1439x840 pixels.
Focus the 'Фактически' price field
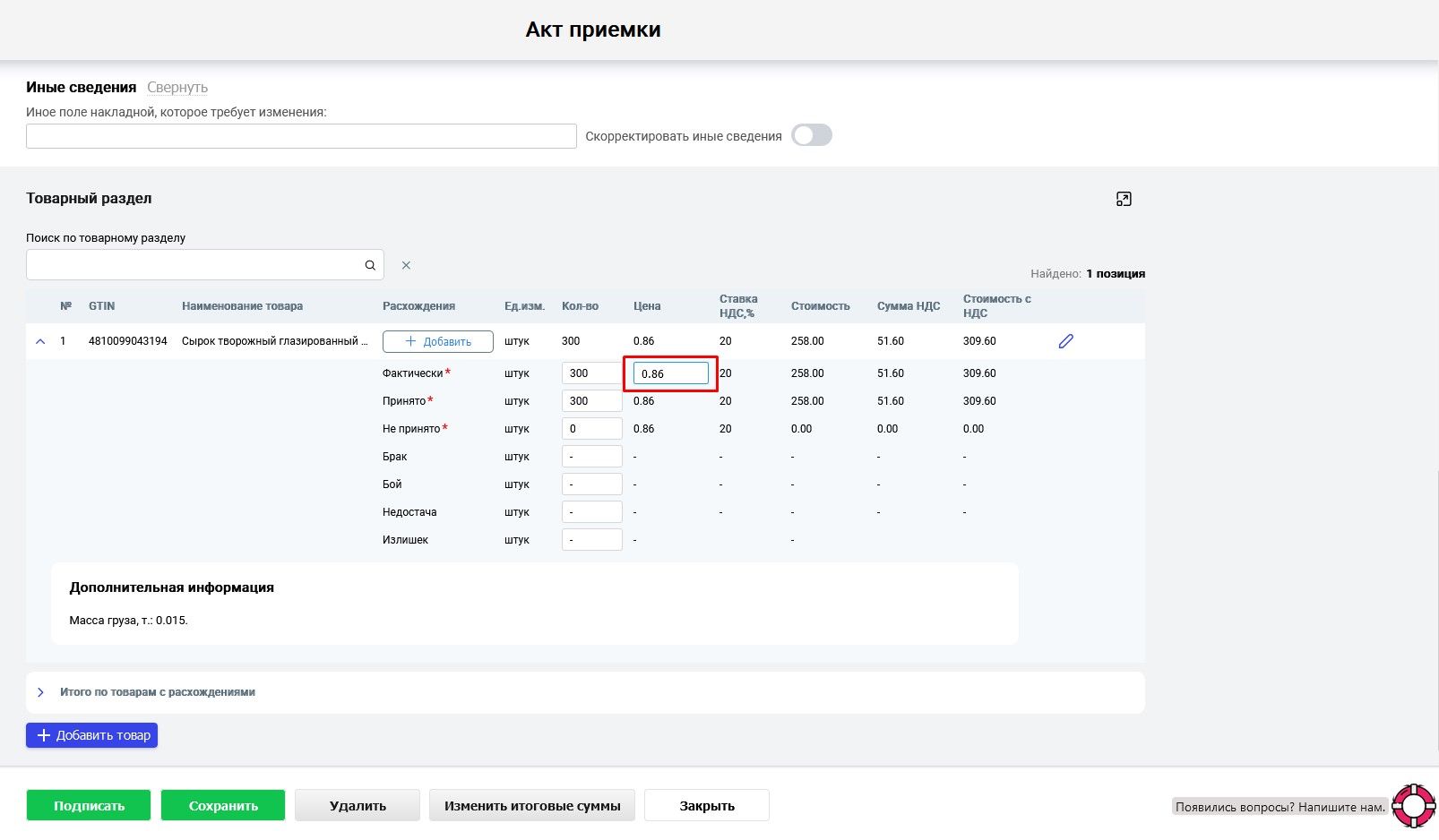click(x=670, y=373)
